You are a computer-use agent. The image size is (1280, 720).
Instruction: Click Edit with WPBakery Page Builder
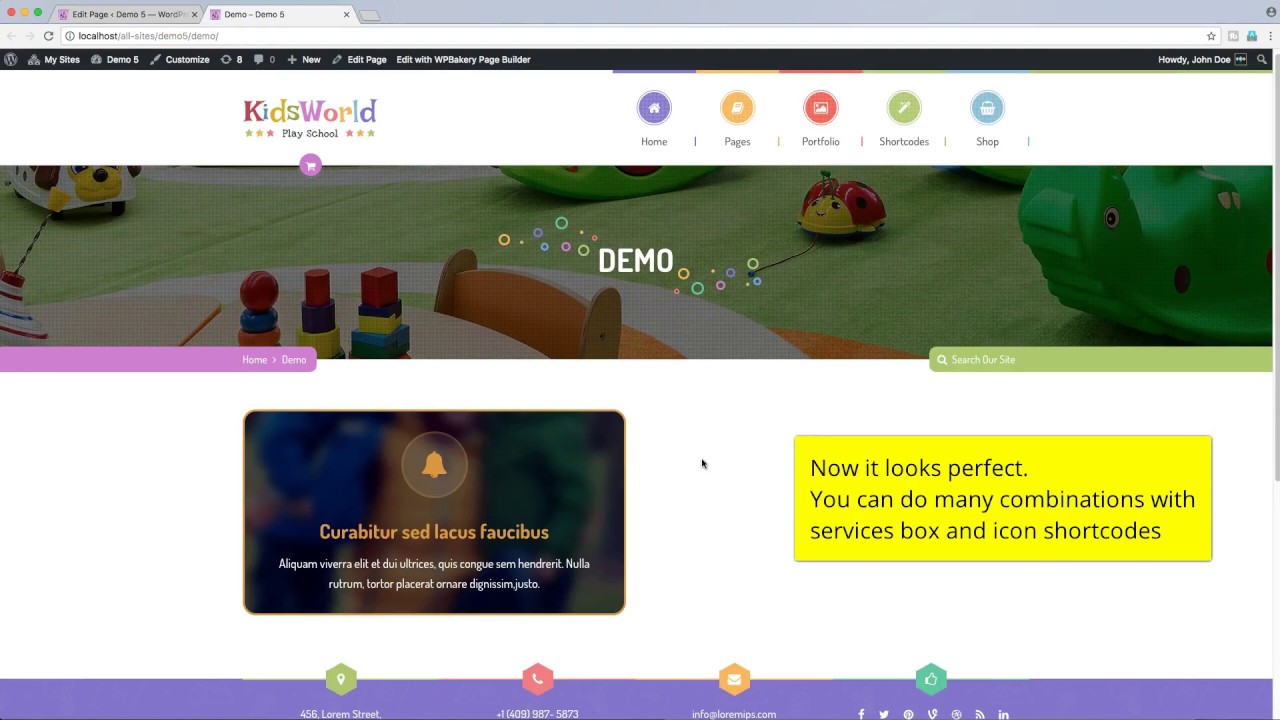pos(463,59)
